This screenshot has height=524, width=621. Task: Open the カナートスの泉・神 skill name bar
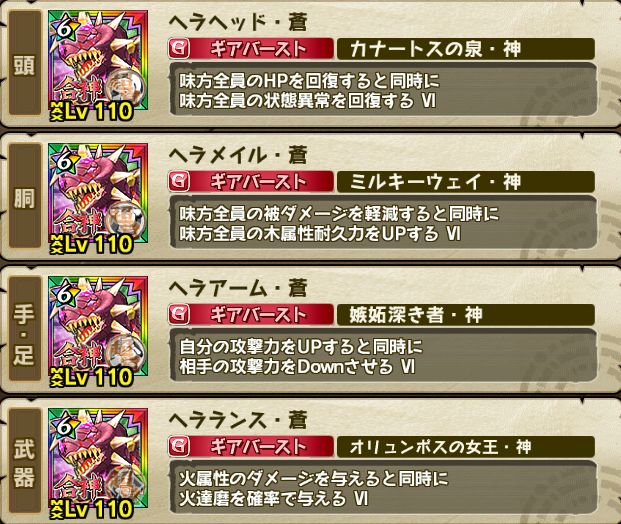tap(466, 49)
